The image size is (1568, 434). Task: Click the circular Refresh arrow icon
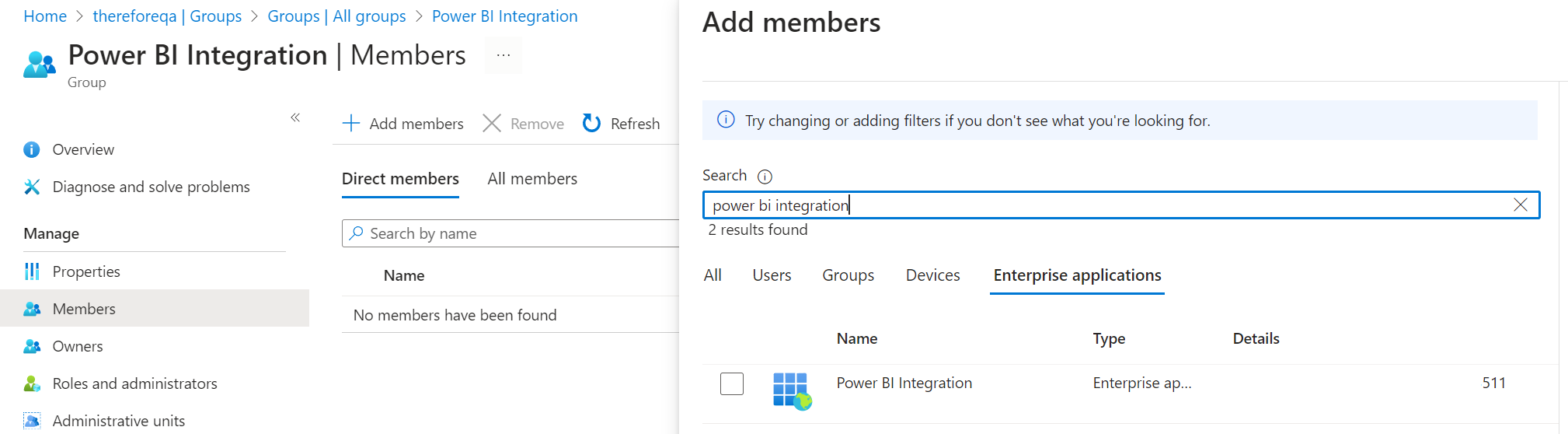point(592,123)
